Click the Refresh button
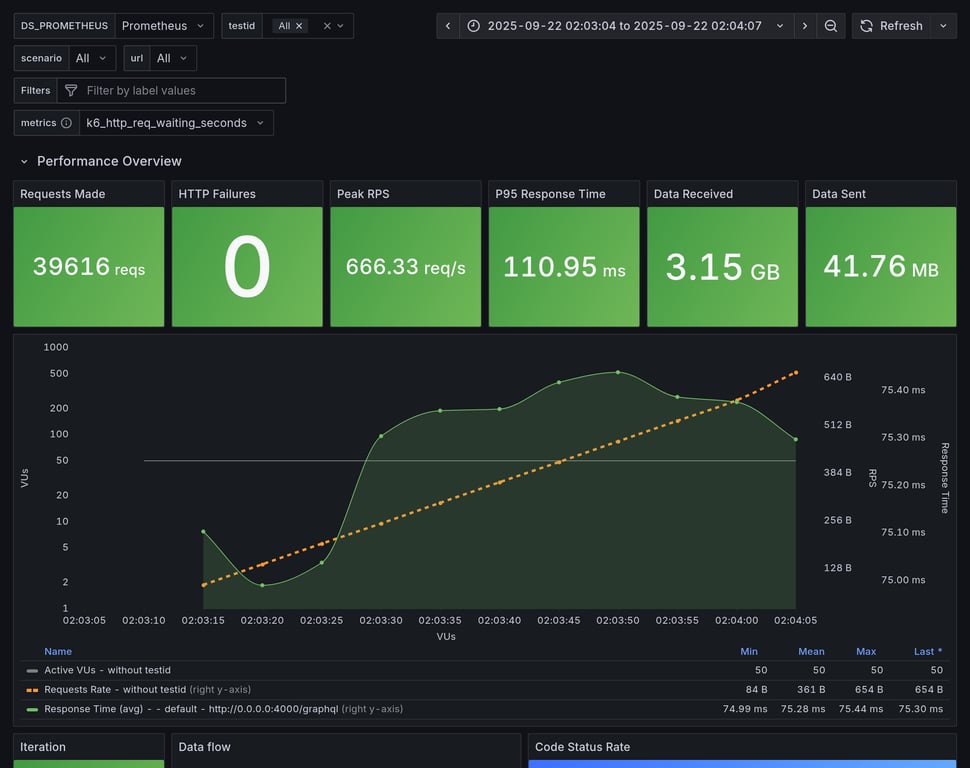 (891, 26)
